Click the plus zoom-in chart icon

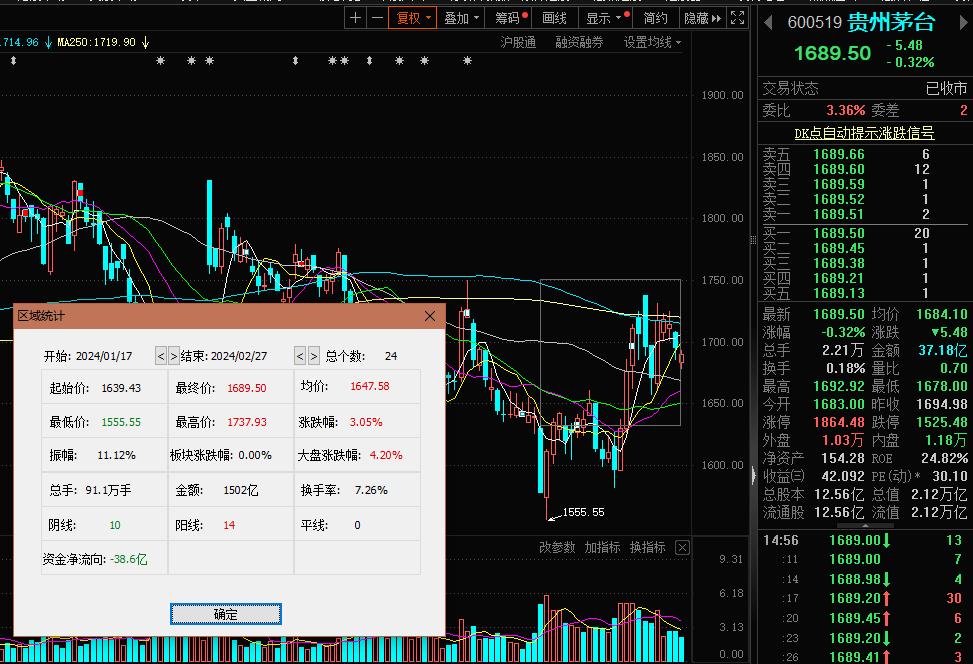point(356,18)
